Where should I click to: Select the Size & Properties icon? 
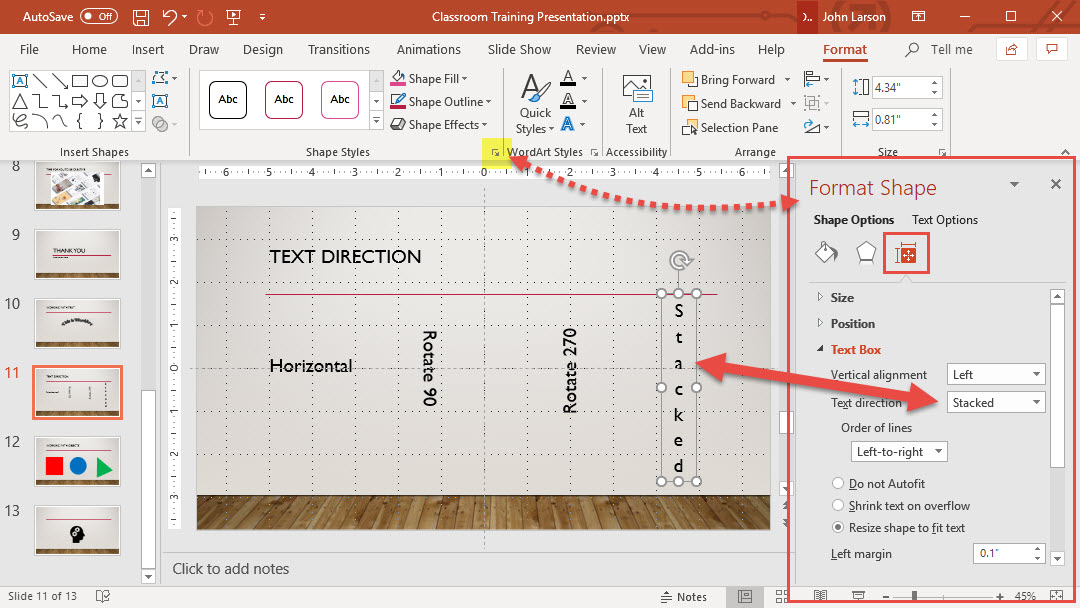point(906,254)
